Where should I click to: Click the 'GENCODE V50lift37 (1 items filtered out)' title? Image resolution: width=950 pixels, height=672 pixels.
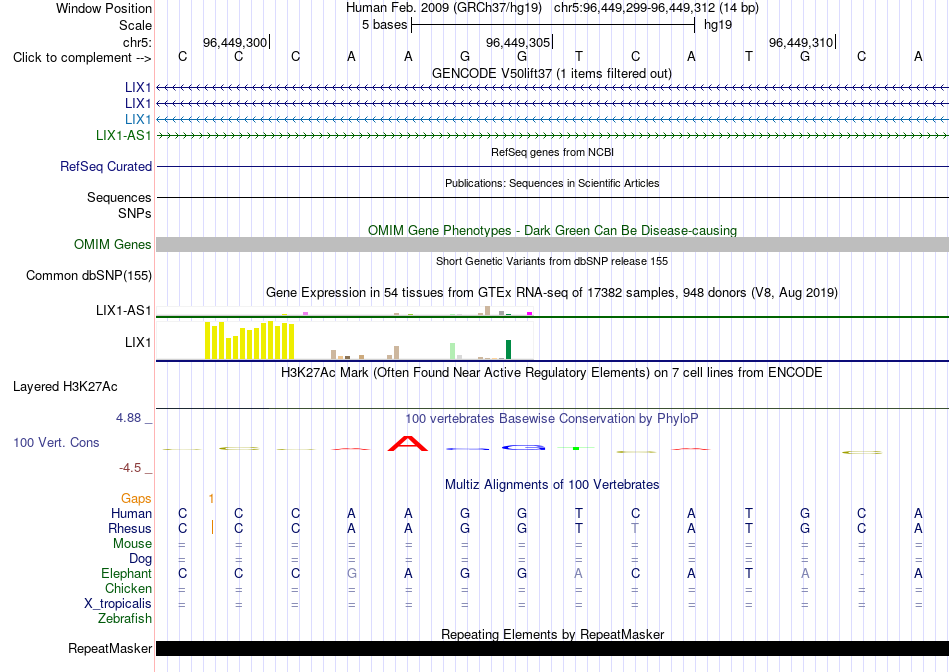[552, 73]
